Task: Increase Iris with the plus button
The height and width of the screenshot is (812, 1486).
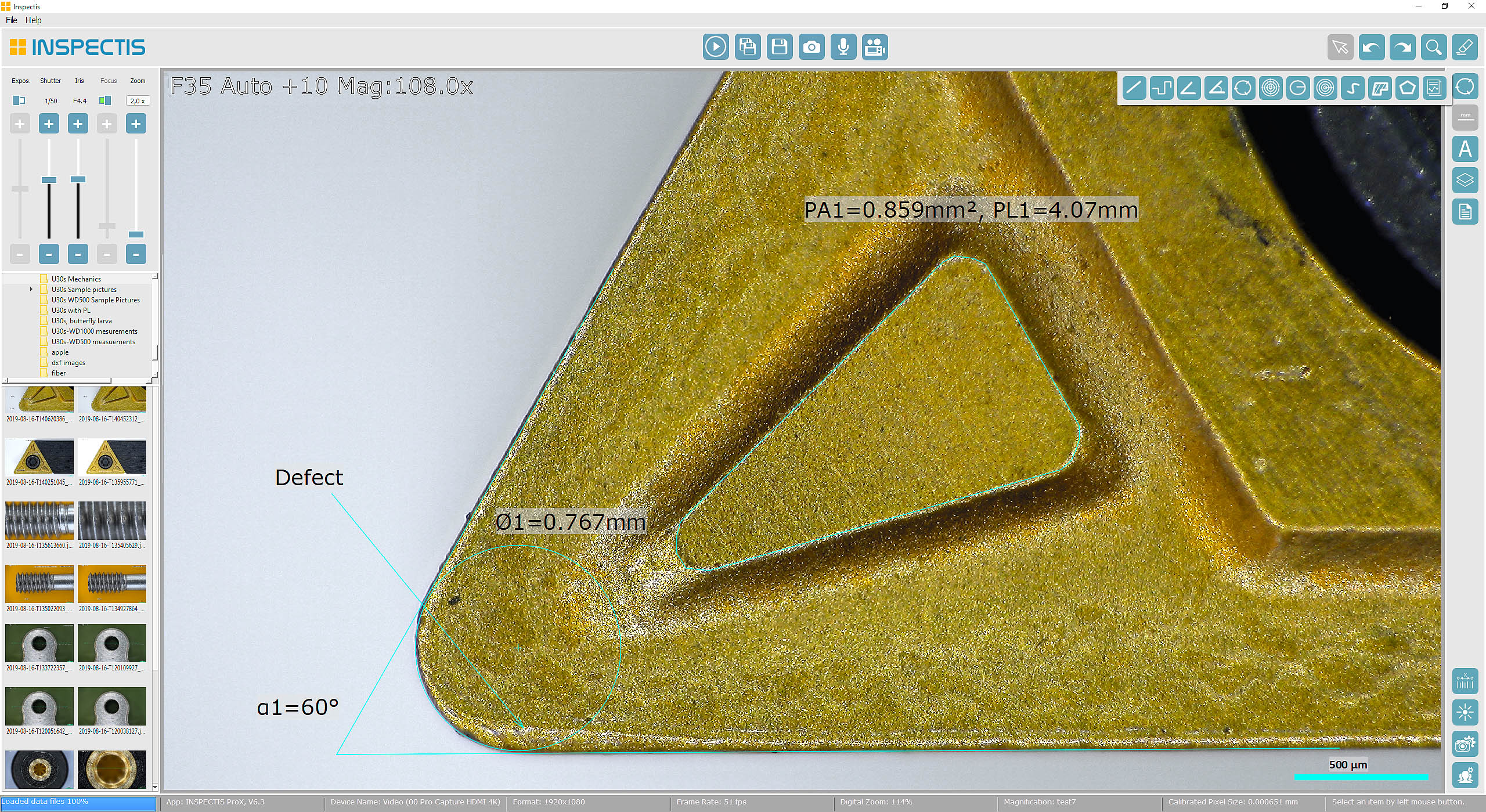Action: (78, 124)
